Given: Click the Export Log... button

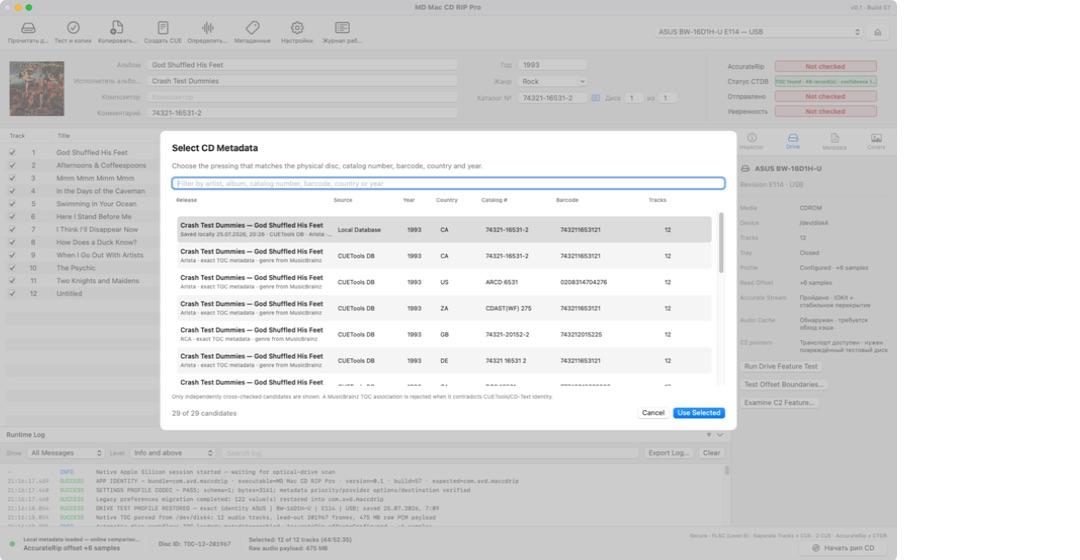Looking at the screenshot, I should tap(668, 453).
